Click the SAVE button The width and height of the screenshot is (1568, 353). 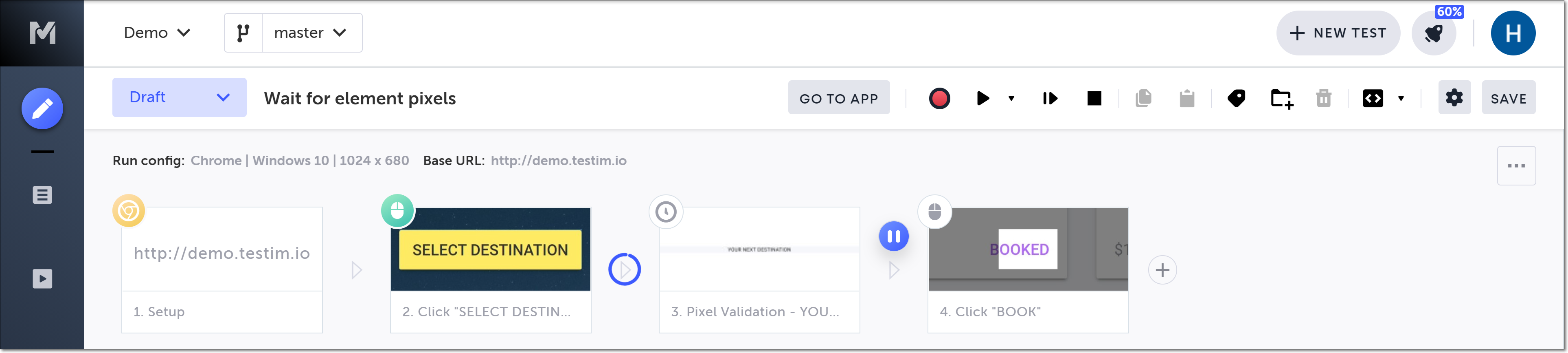pyautogui.click(x=1508, y=98)
